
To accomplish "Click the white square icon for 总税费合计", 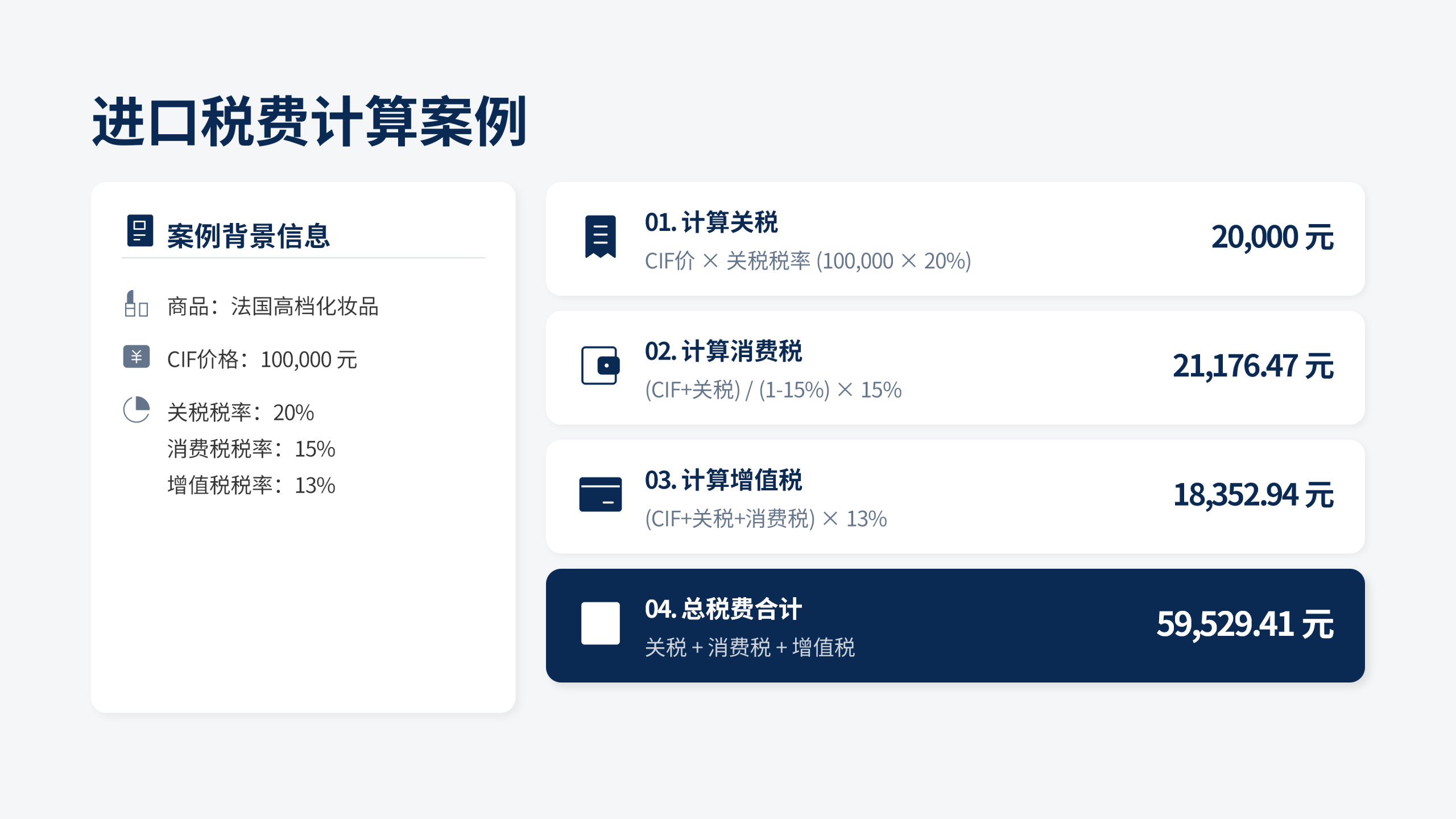I will click(600, 623).
